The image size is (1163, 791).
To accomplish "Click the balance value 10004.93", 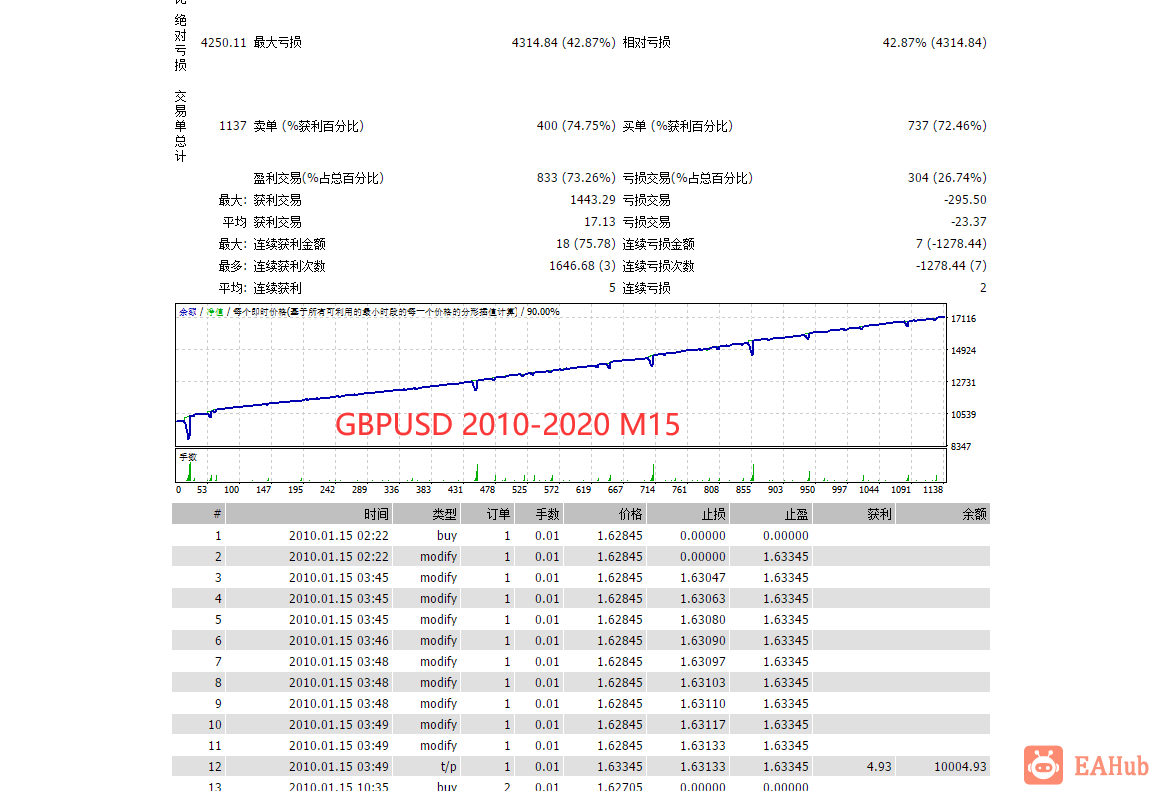I will click(x=960, y=767).
